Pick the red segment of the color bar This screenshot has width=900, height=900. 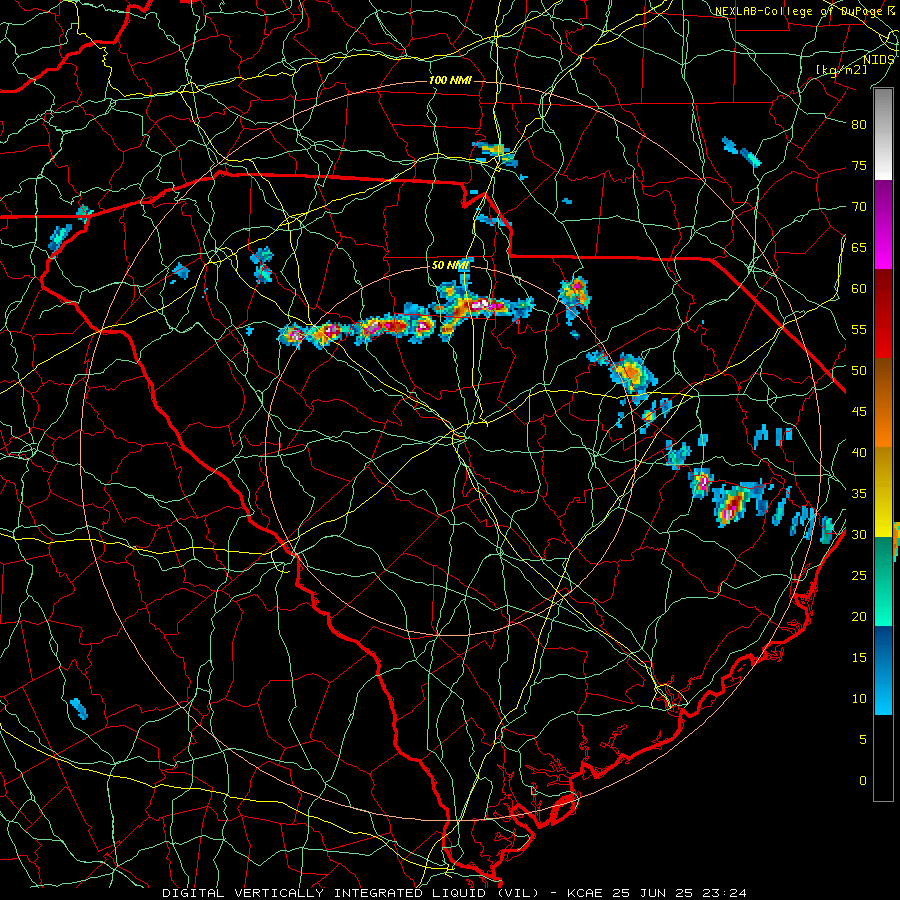[883, 314]
